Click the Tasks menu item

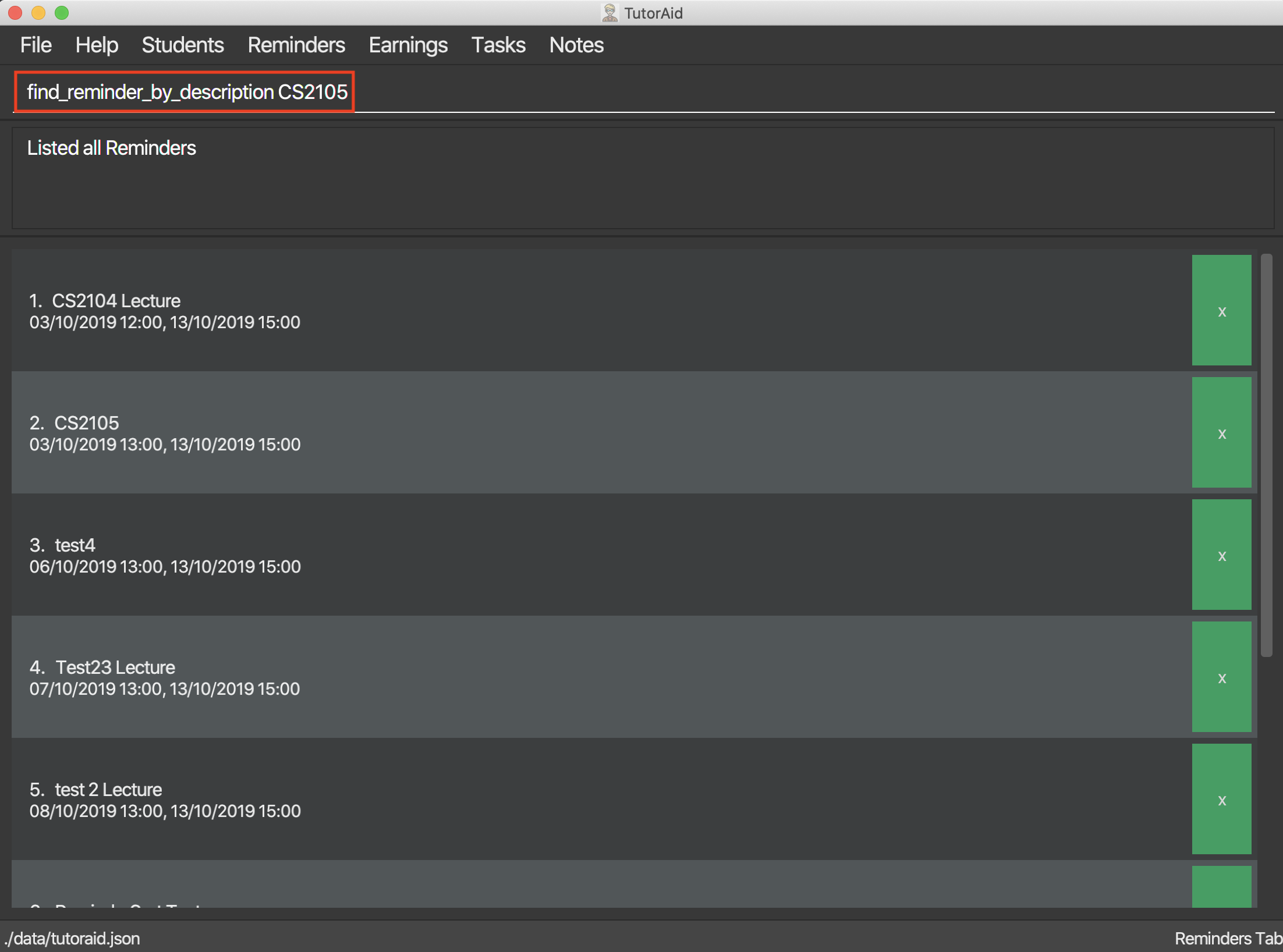497,44
